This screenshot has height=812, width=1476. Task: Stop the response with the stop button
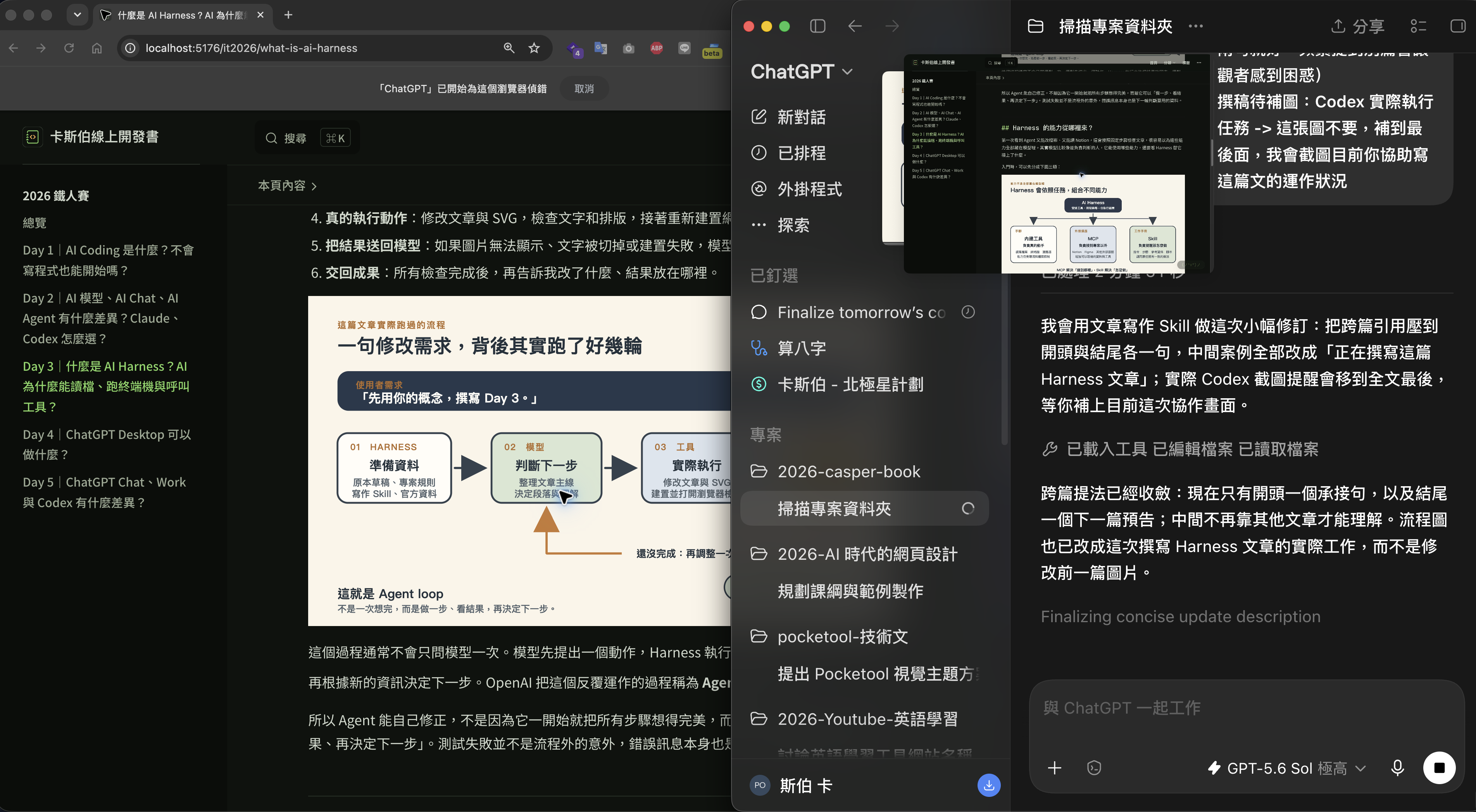pyautogui.click(x=1439, y=769)
